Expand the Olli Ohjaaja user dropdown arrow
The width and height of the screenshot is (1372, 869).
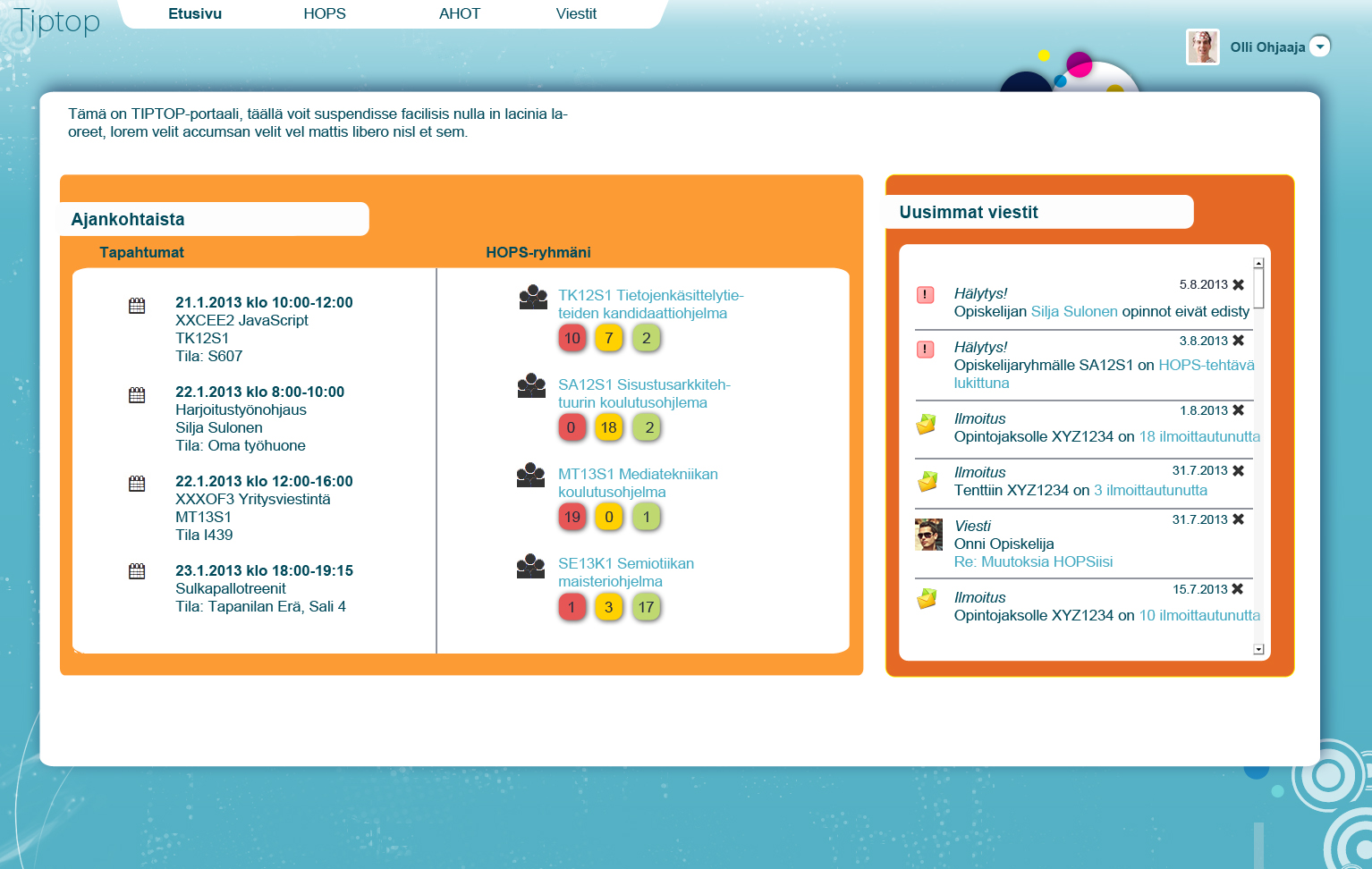(x=1320, y=46)
